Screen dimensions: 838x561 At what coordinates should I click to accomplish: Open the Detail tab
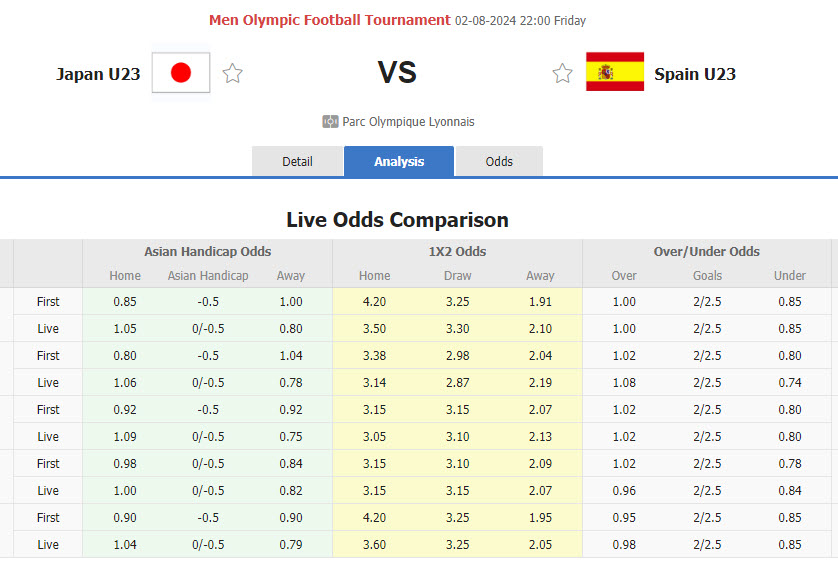[297, 161]
